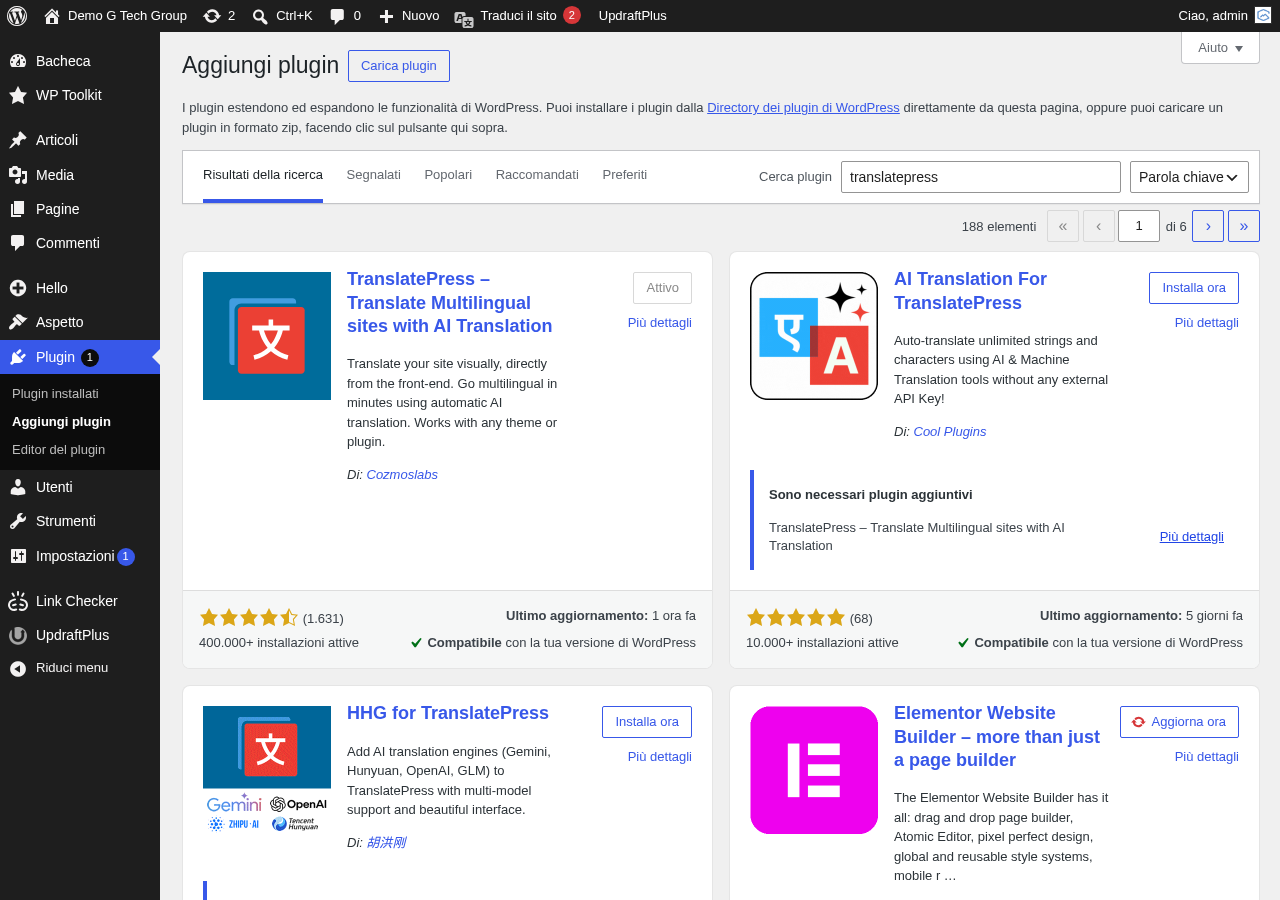Screen dimensions: 1280x900
Task: Open Strumenti in sidebar
Action: (x=80, y=521)
